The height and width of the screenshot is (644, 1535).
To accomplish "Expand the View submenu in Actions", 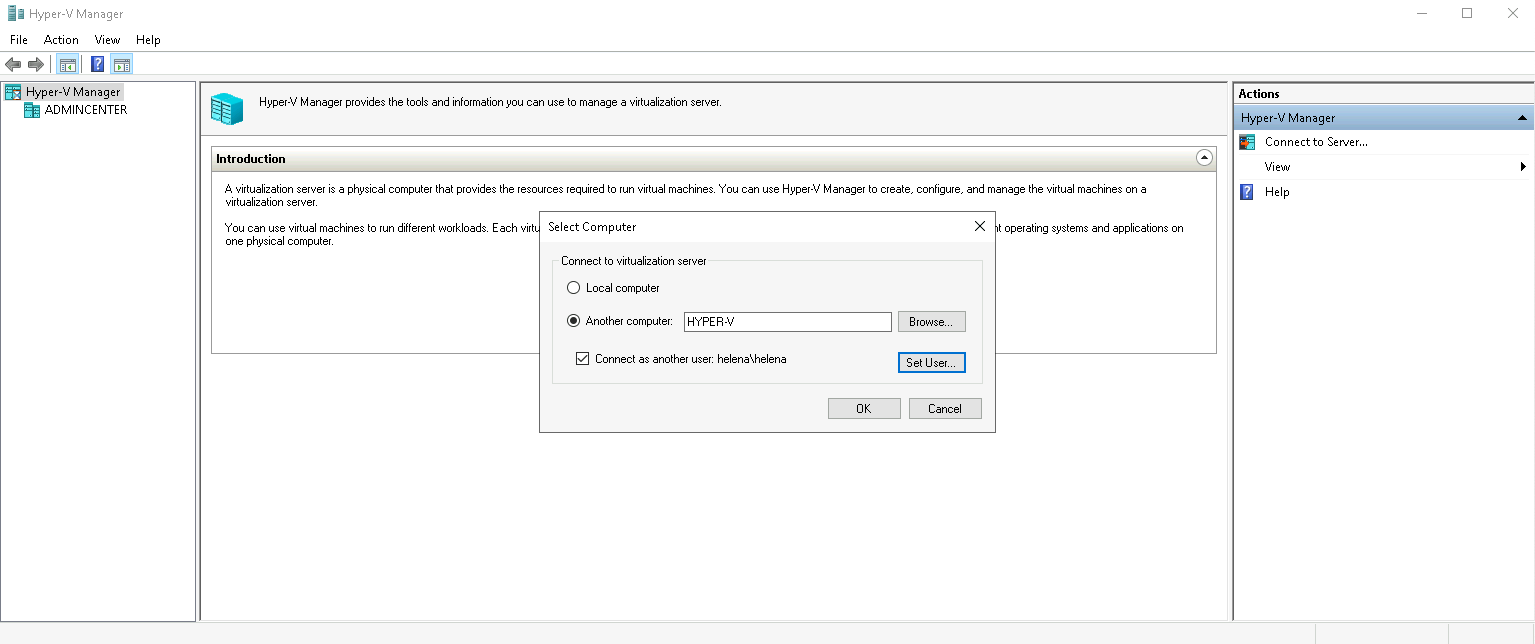I will click(1522, 167).
